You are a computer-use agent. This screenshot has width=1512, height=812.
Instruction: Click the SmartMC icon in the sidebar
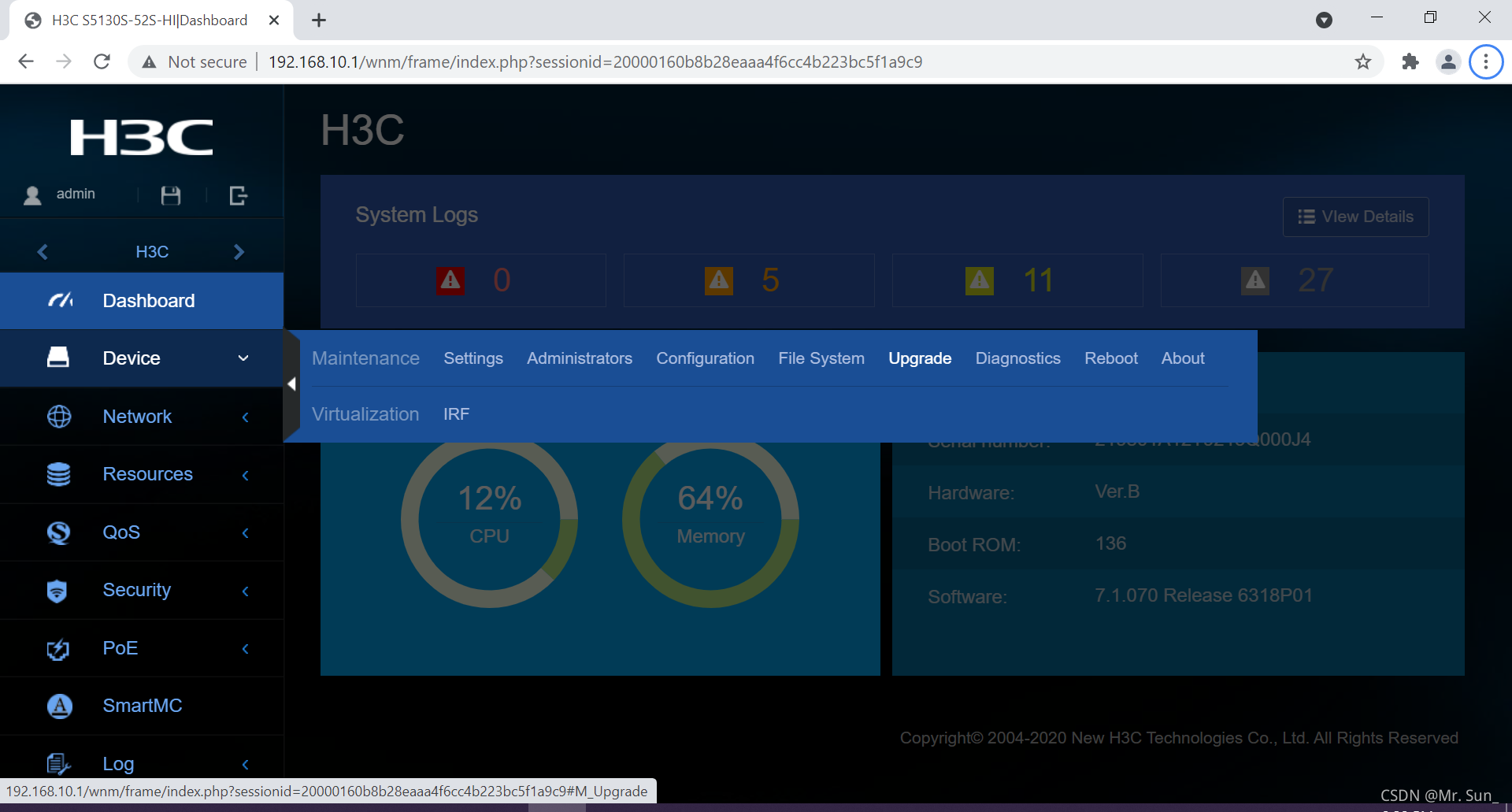(58, 706)
